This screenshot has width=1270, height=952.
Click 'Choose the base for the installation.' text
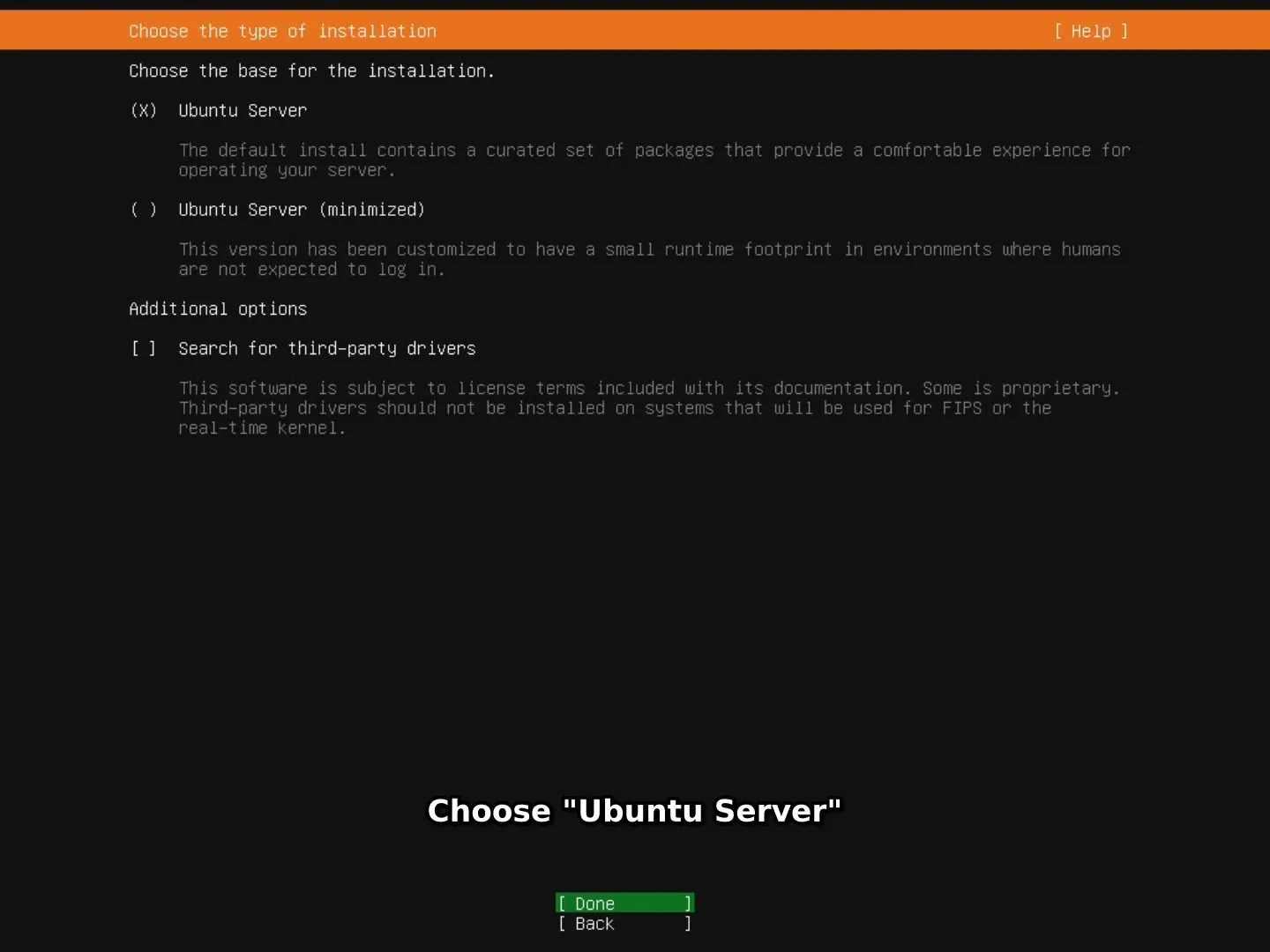(x=311, y=71)
